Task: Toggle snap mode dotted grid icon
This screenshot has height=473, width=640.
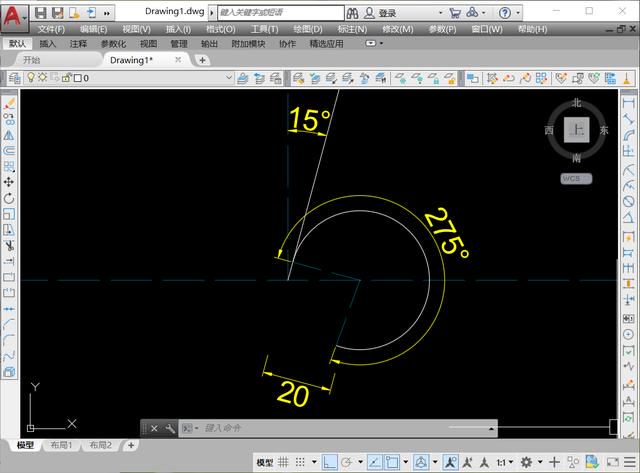Action: tap(300, 462)
